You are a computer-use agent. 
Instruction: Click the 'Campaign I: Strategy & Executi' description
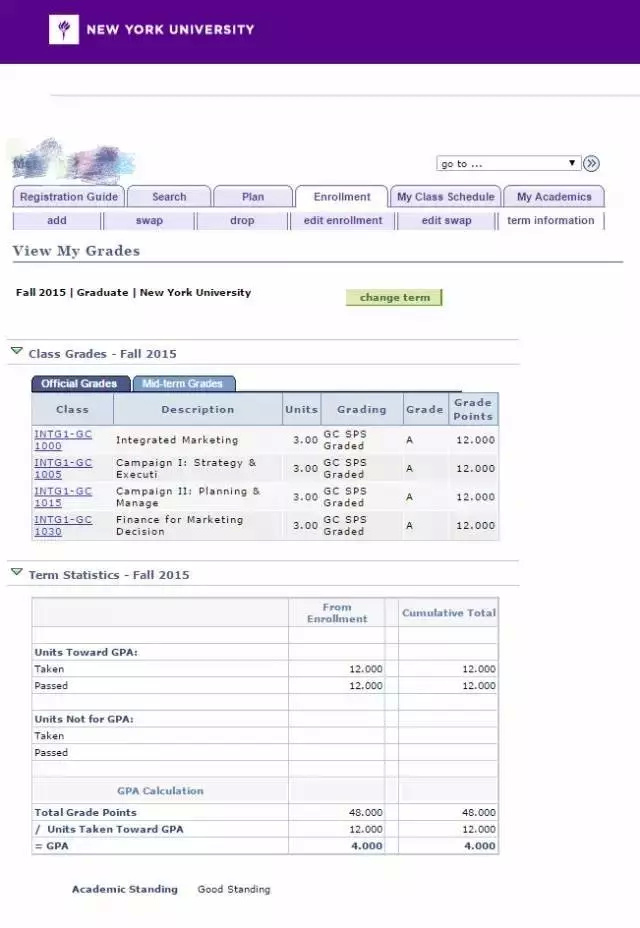pos(186,468)
